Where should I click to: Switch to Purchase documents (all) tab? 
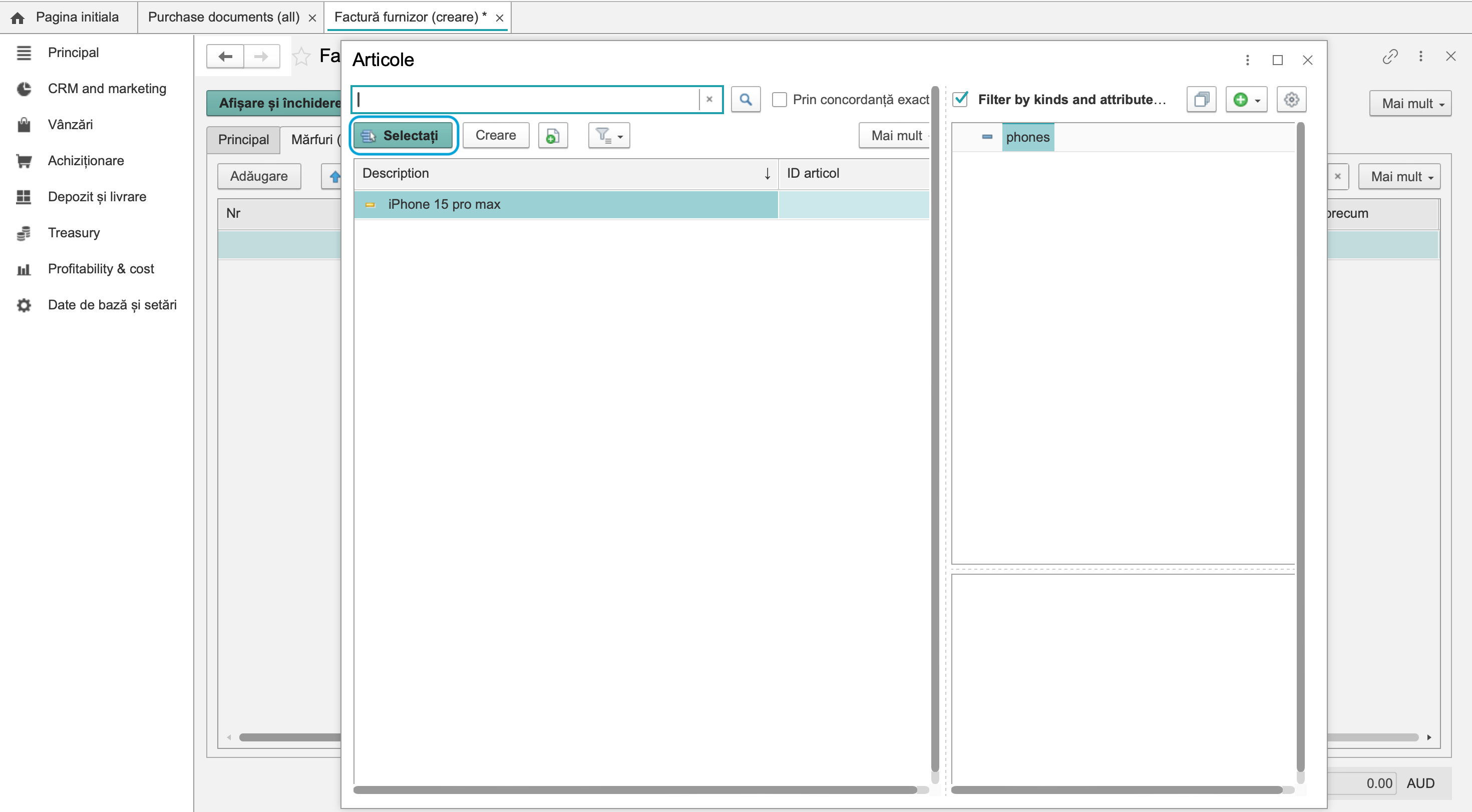click(223, 17)
